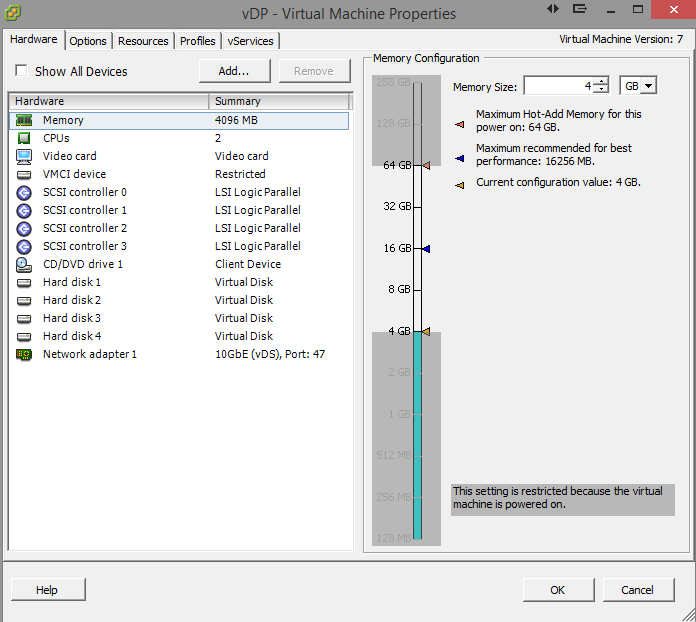
Task: Click the Network adapter 1 icon
Action: pos(24,354)
